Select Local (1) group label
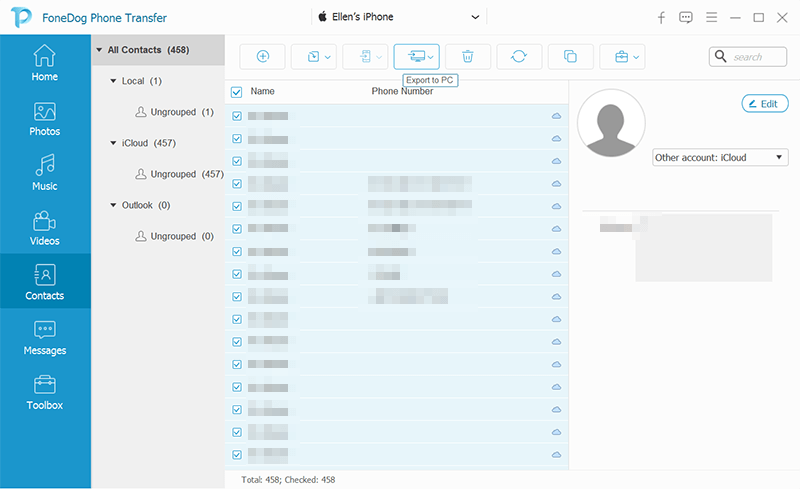Screen dimensions: 800x489 (x=141, y=81)
